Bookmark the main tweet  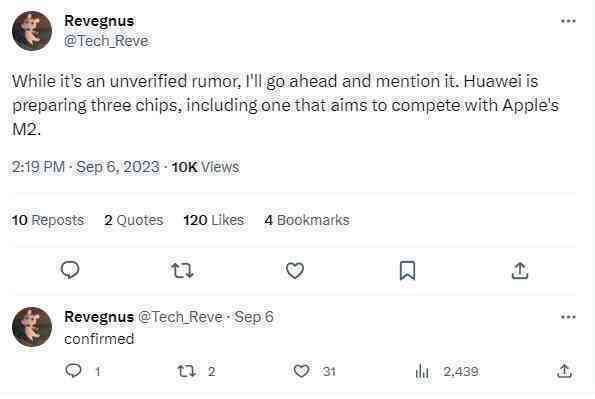point(408,270)
